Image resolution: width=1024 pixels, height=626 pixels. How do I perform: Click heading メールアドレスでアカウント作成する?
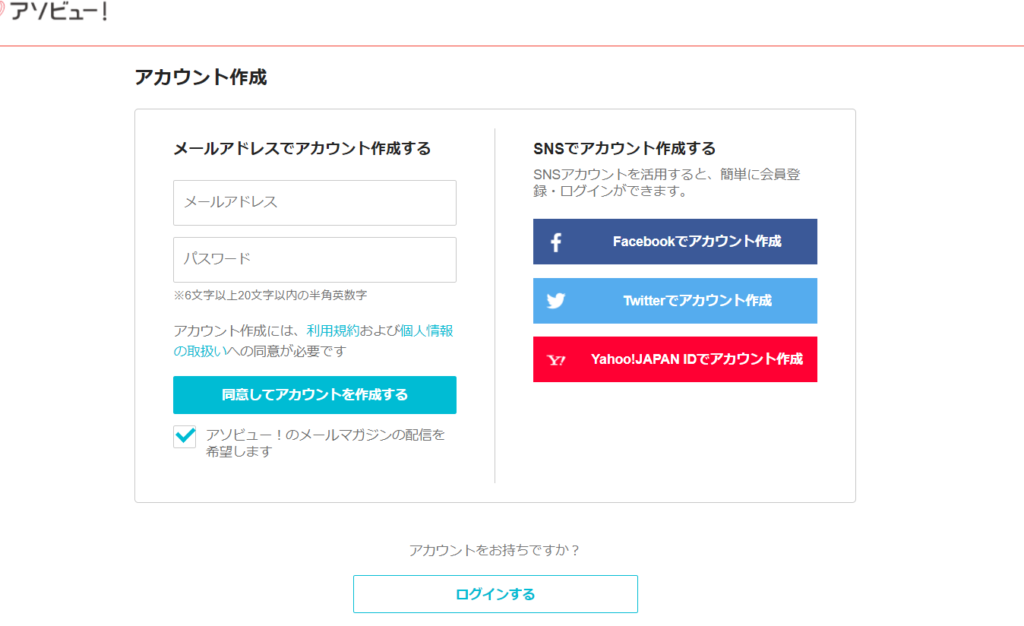(302, 149)
